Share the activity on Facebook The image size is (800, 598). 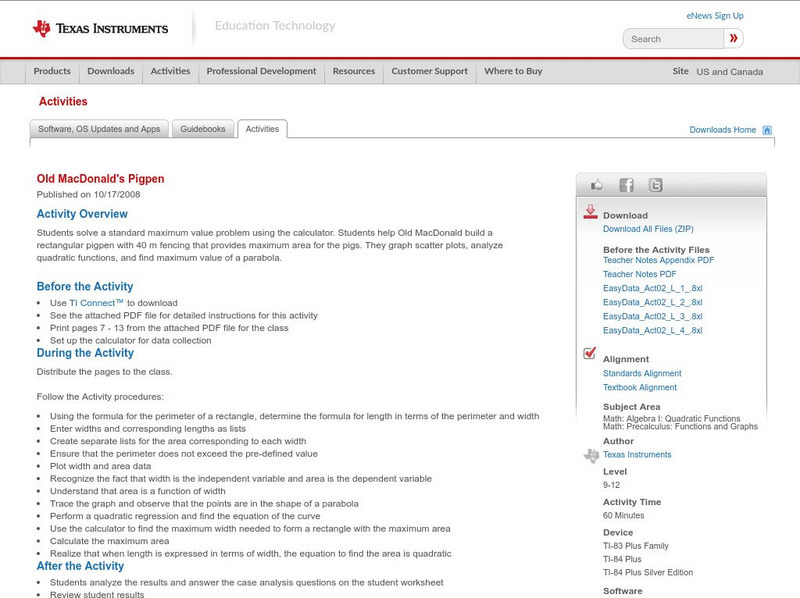click(x=627, y=185)
